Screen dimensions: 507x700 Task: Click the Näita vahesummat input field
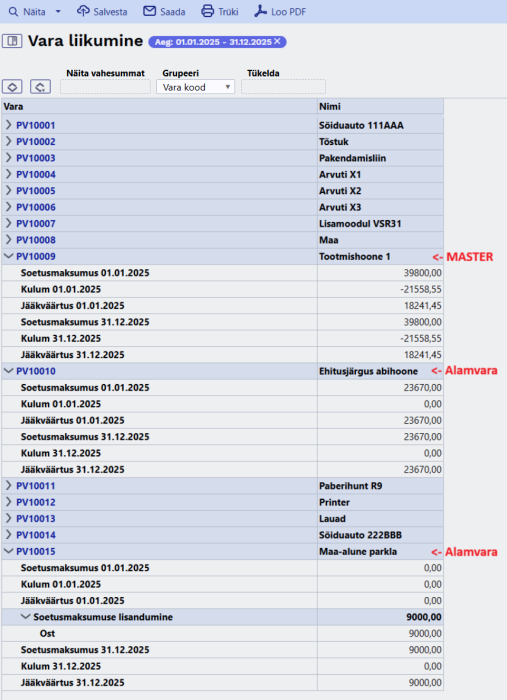(105, 87)
